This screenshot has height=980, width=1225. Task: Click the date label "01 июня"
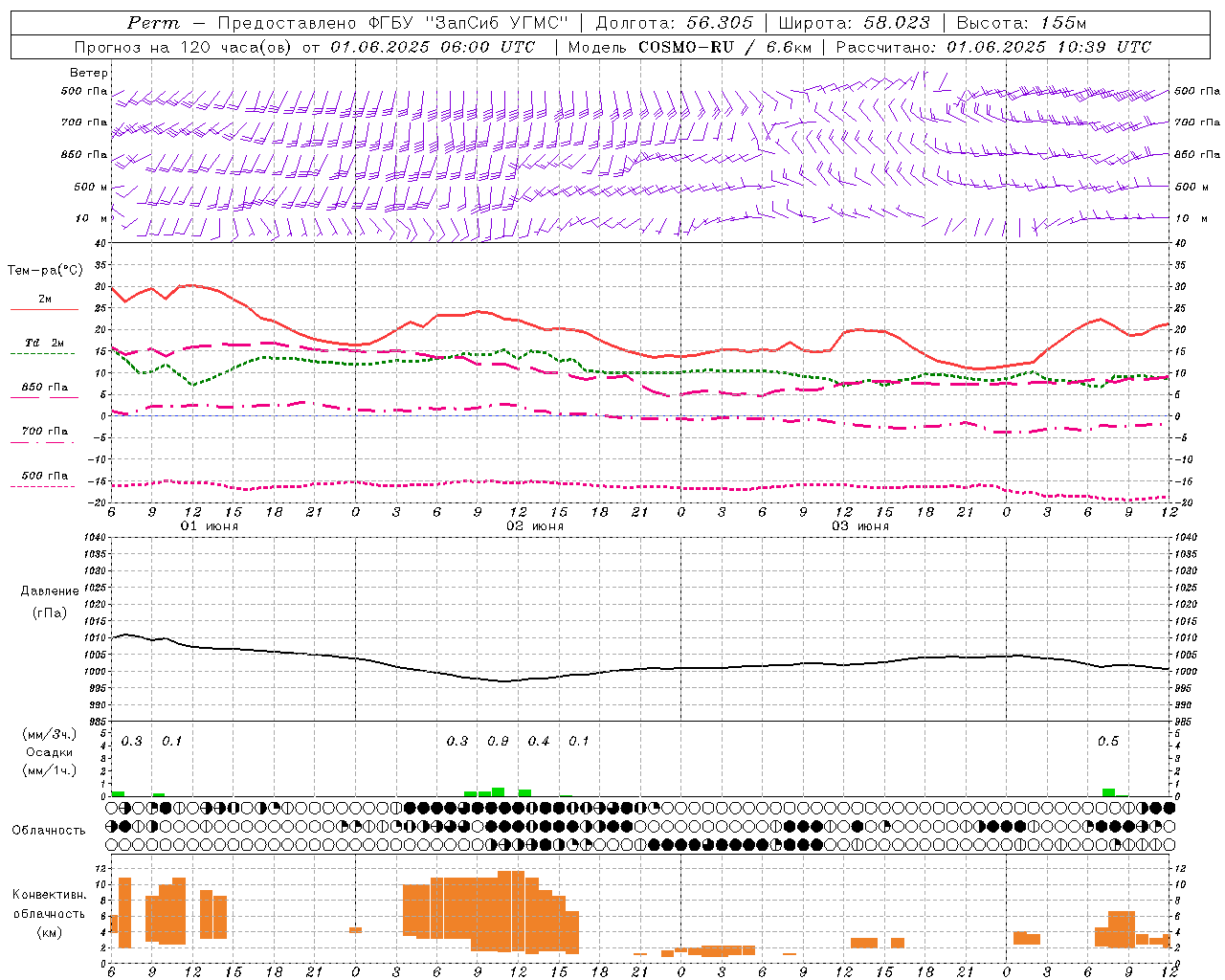pos(210,525)
